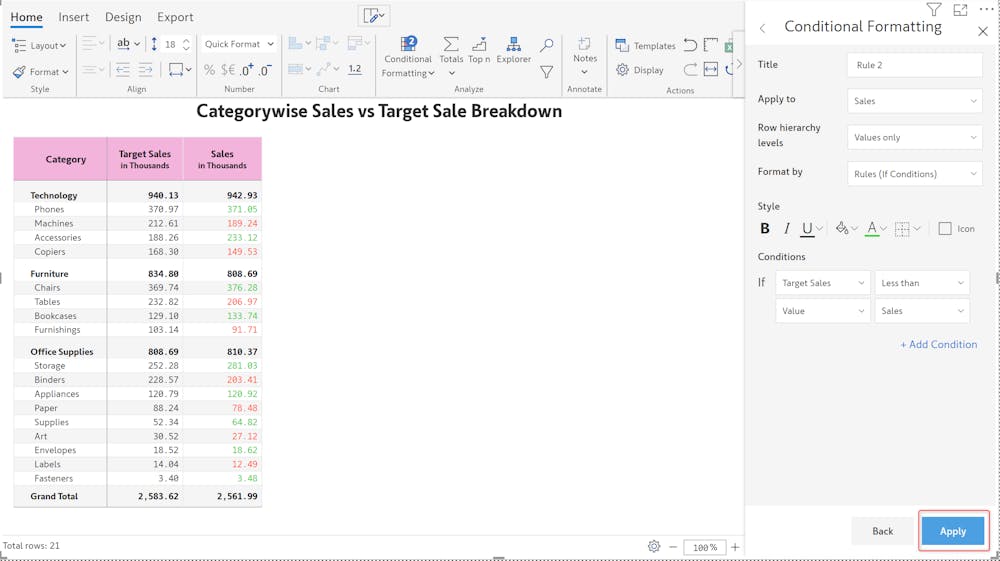
Task: Click the Add Condition link
Action: (938, 344)
